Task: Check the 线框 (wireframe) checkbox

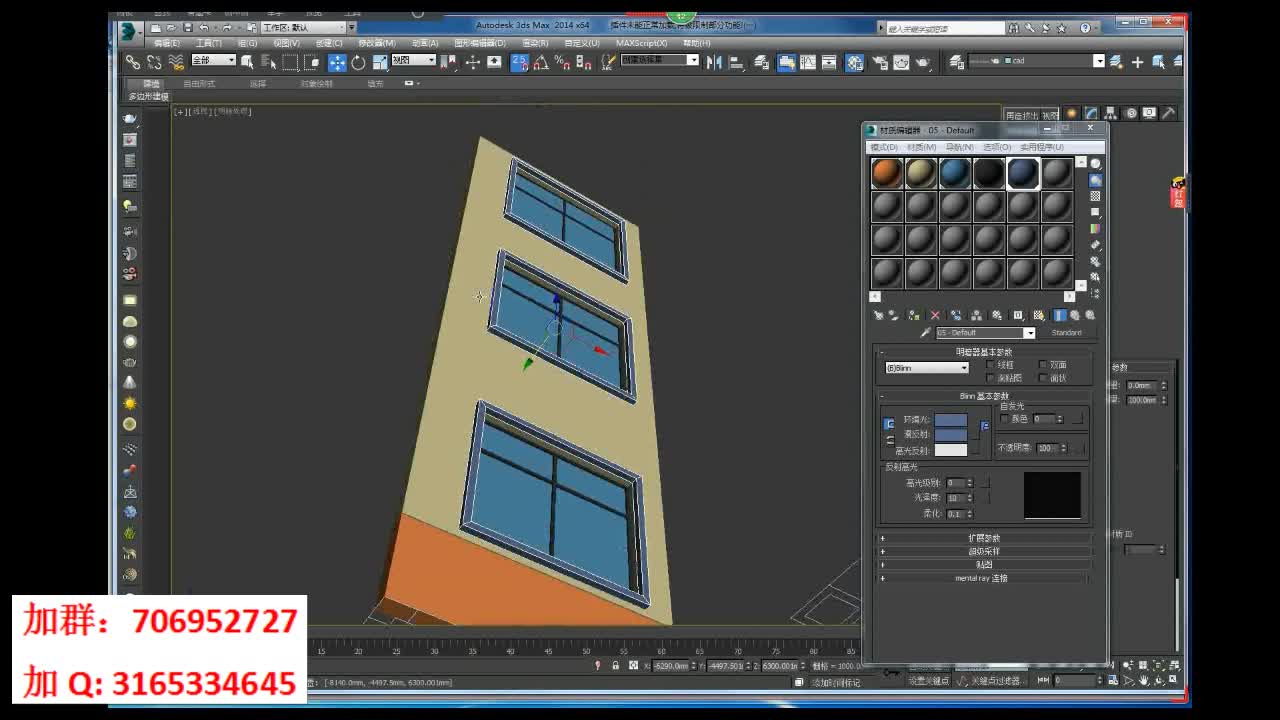Action: coord(989,365)
